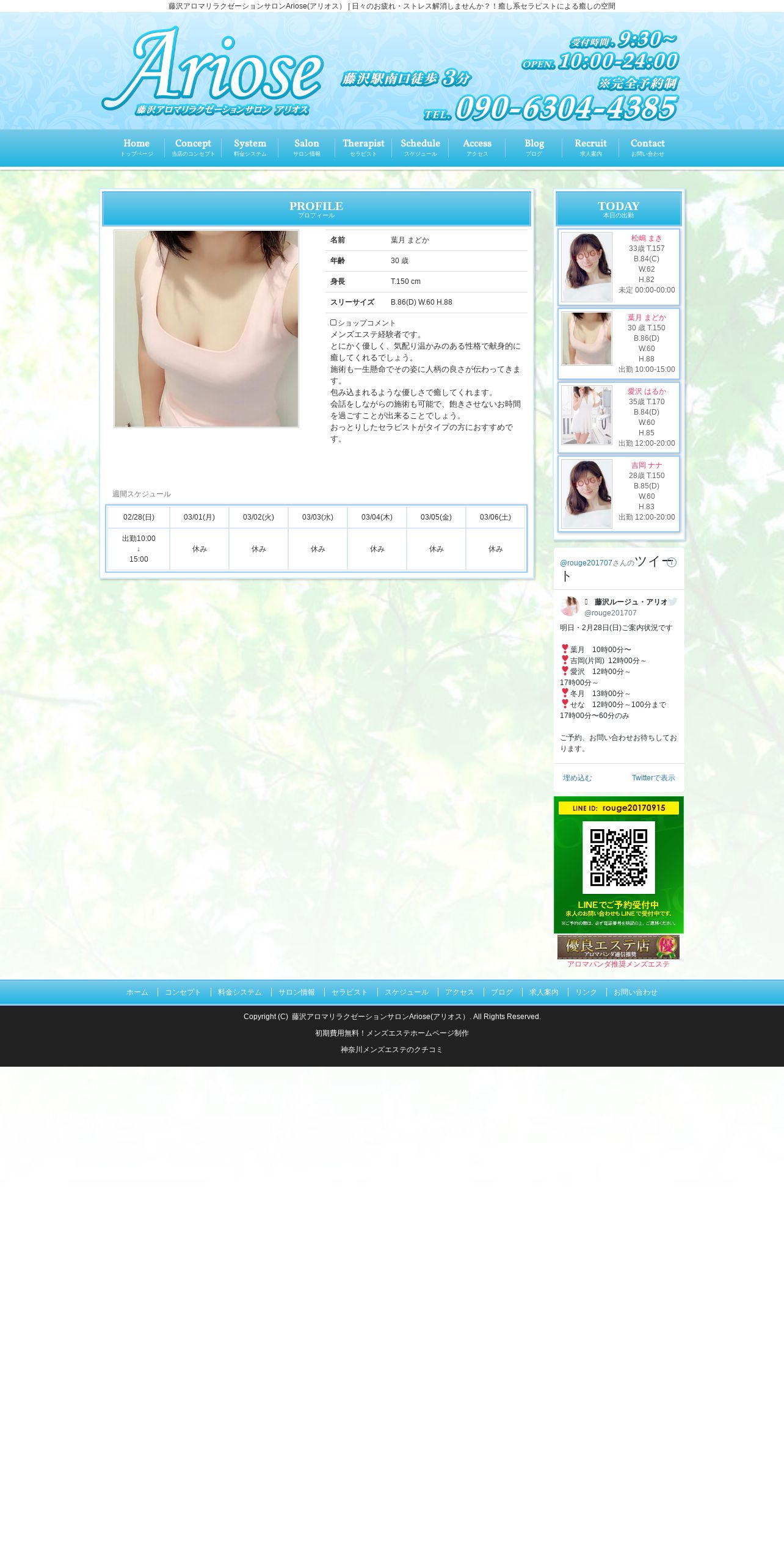Open the Contact page

pyautogui.click(x=647, y=148)
